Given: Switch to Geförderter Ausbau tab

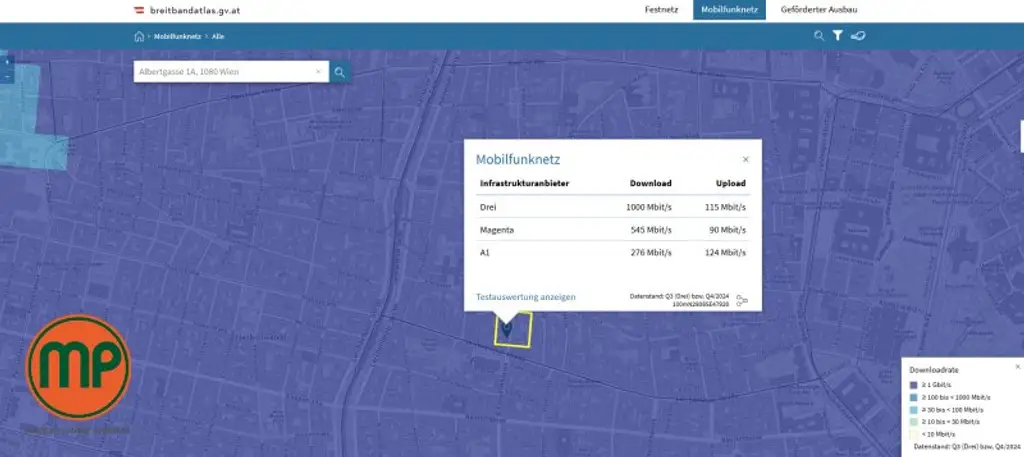Looking at the screenshot, I should coord(819,10).
